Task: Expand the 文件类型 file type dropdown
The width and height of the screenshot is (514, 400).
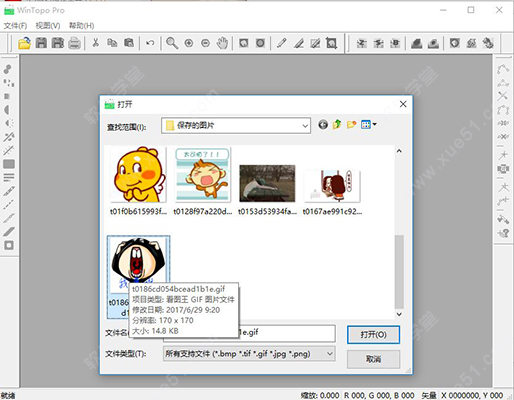Action: (329, 354)
